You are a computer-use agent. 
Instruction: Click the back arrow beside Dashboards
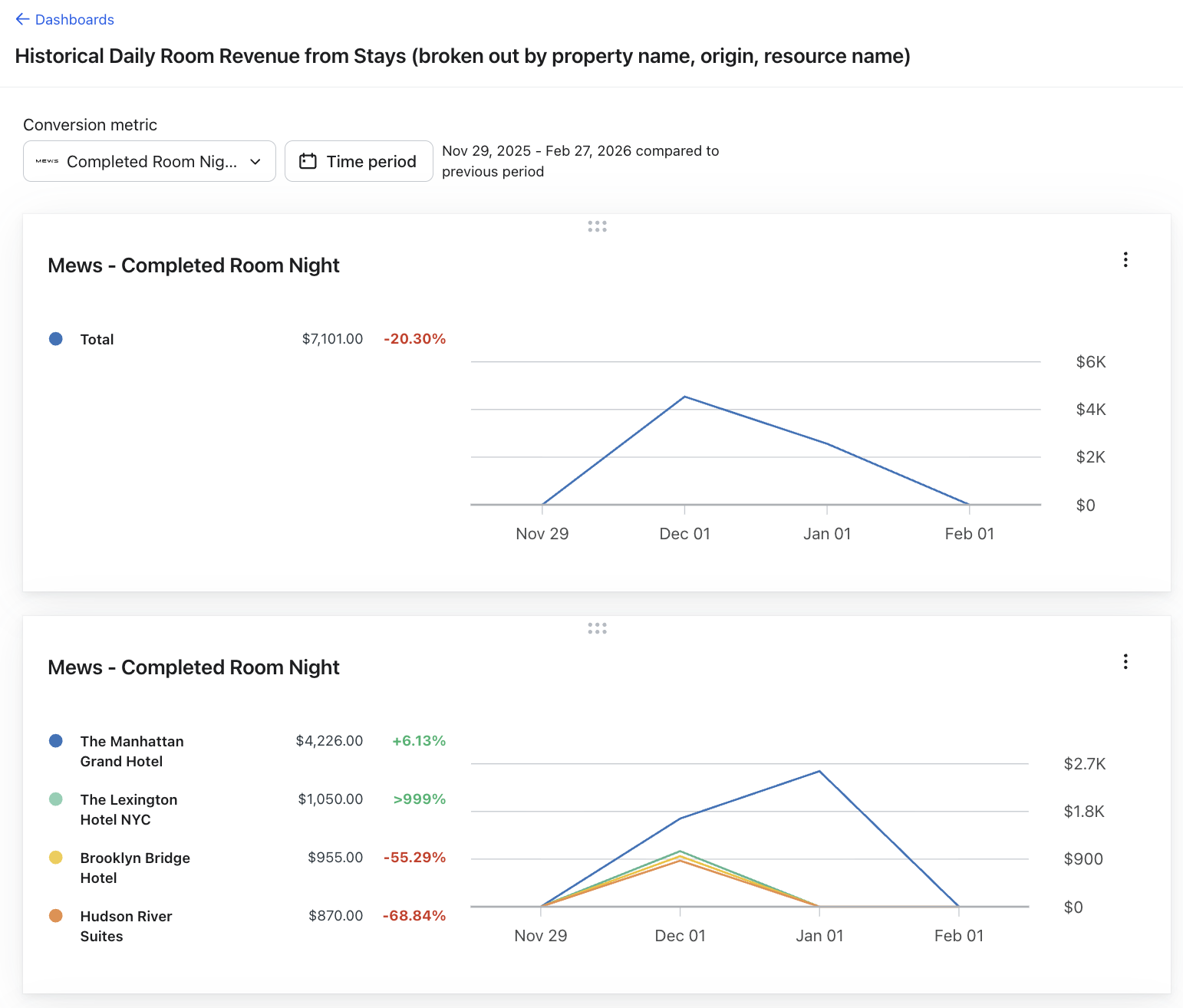22,19
